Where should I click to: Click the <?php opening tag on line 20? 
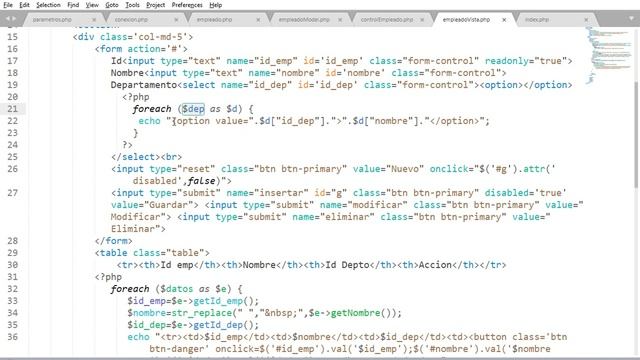pyautogui.click(x=136, y=97)
